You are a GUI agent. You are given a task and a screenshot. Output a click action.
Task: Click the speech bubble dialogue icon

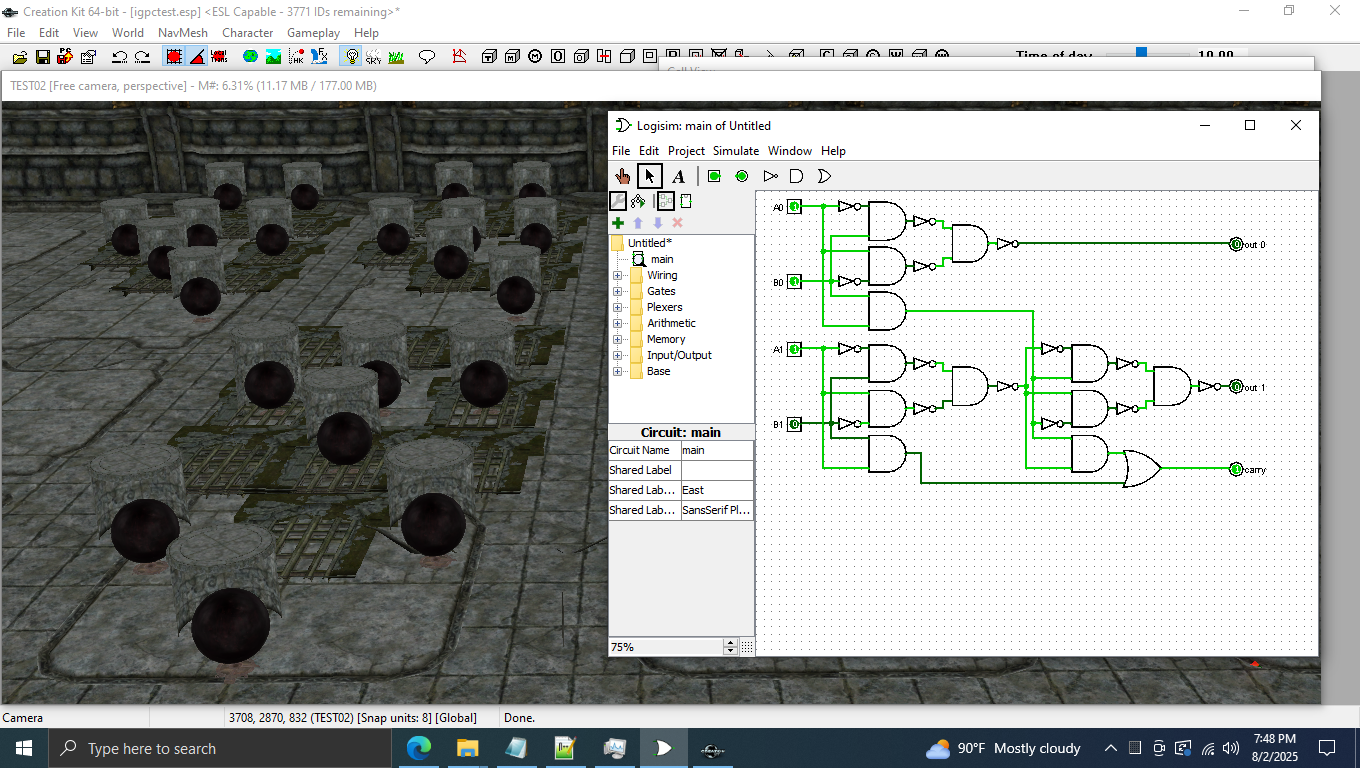tap(426, 57)
